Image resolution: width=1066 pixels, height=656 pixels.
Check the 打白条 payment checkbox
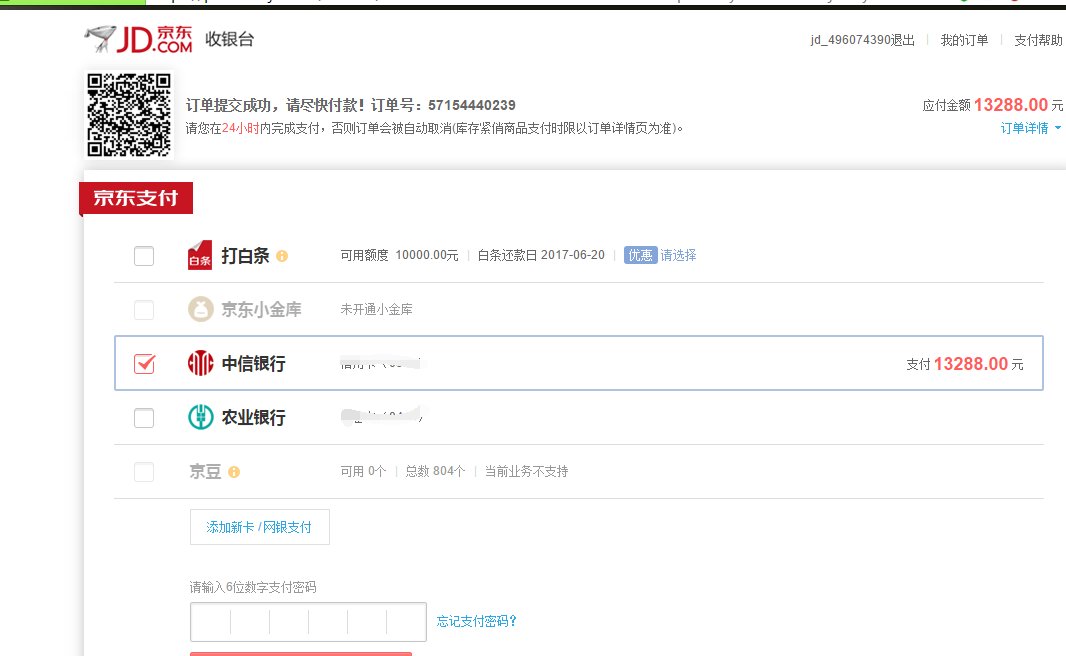click(x=144, y=256)
